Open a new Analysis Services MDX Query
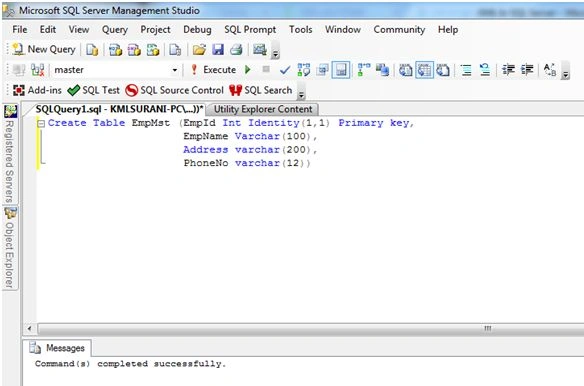The height and width of the screenshot is (386, 584). [x=115, y=49]
